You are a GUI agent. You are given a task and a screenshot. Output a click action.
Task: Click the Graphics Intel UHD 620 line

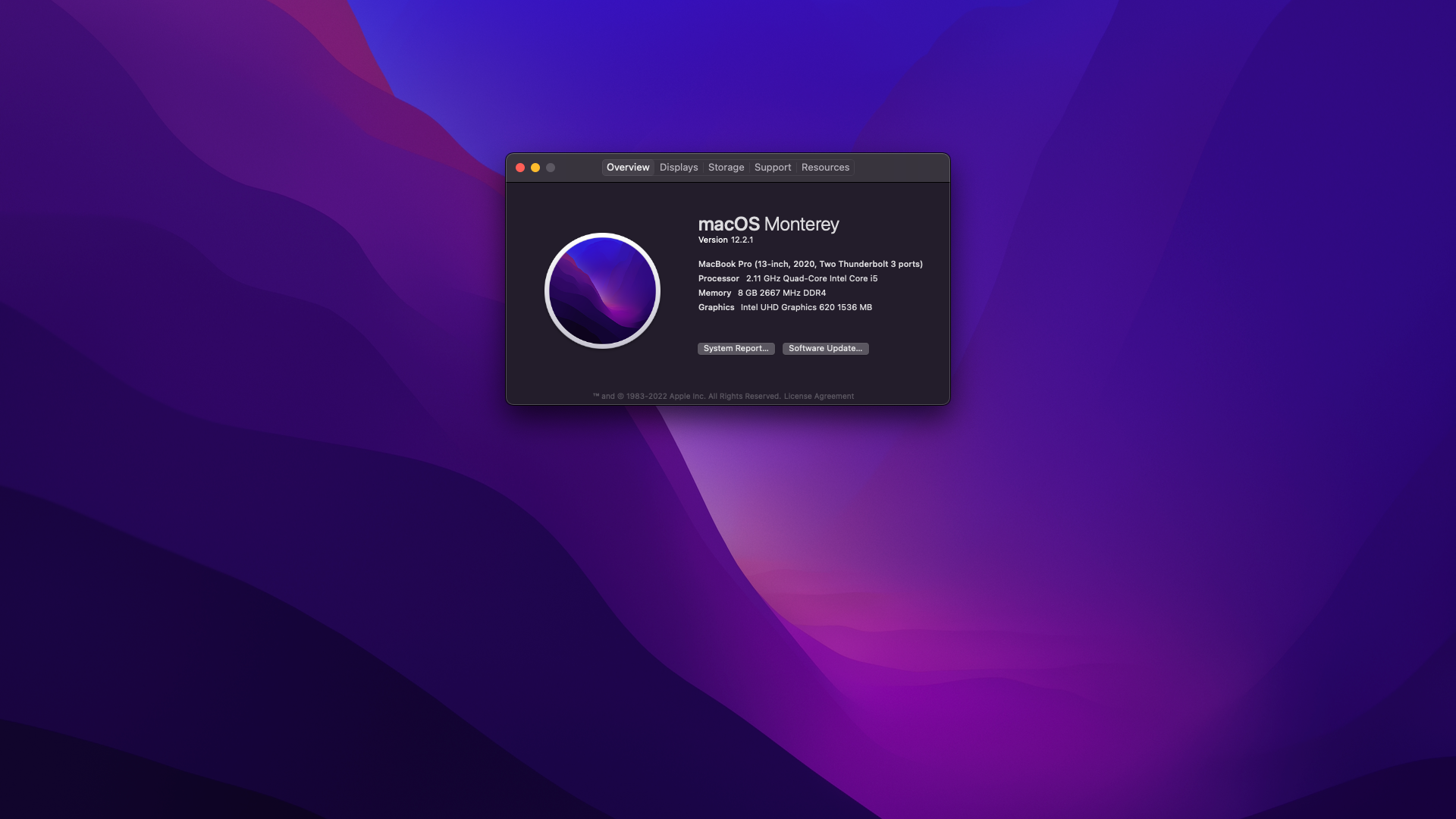785,307
